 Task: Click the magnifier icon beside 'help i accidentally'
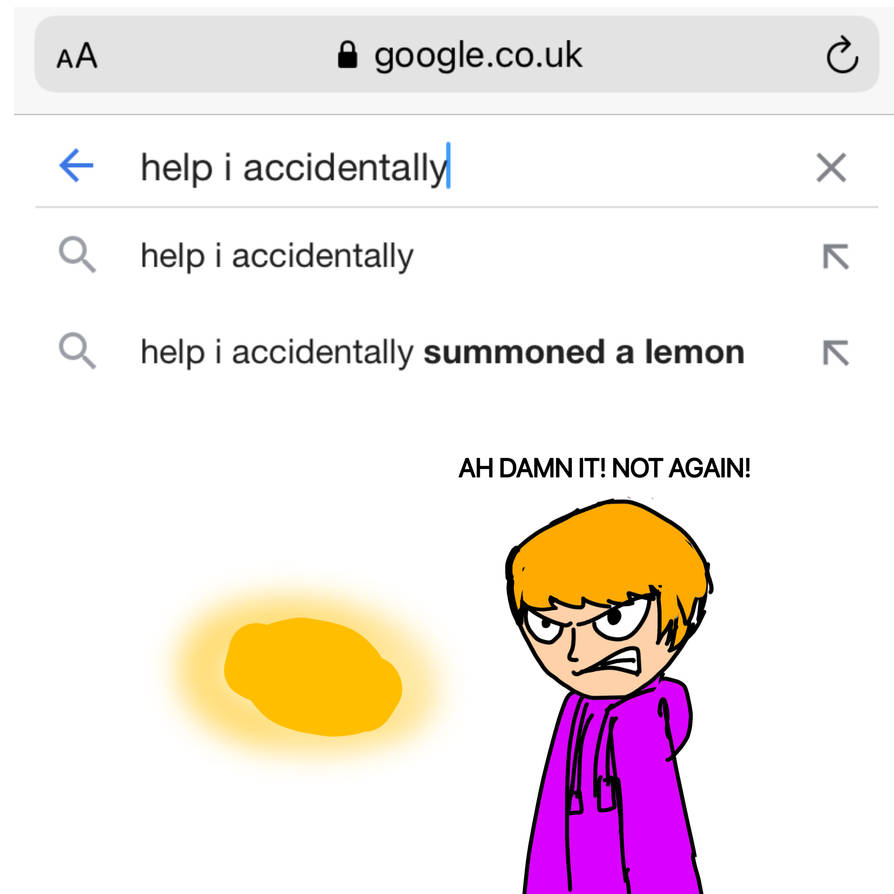78,255
